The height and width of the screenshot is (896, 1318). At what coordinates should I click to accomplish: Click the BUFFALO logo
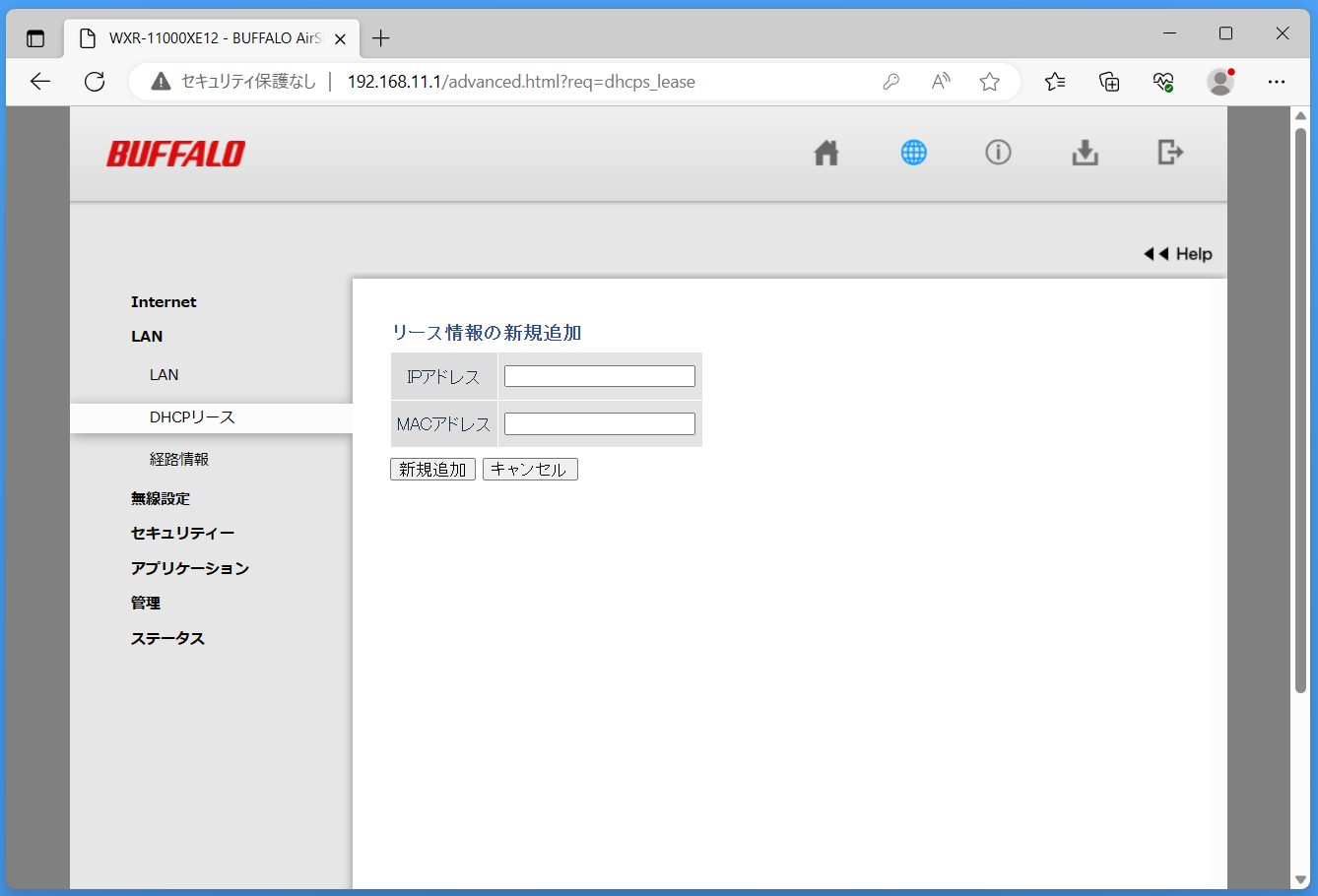pyautogui.click(x=175, y=154)
